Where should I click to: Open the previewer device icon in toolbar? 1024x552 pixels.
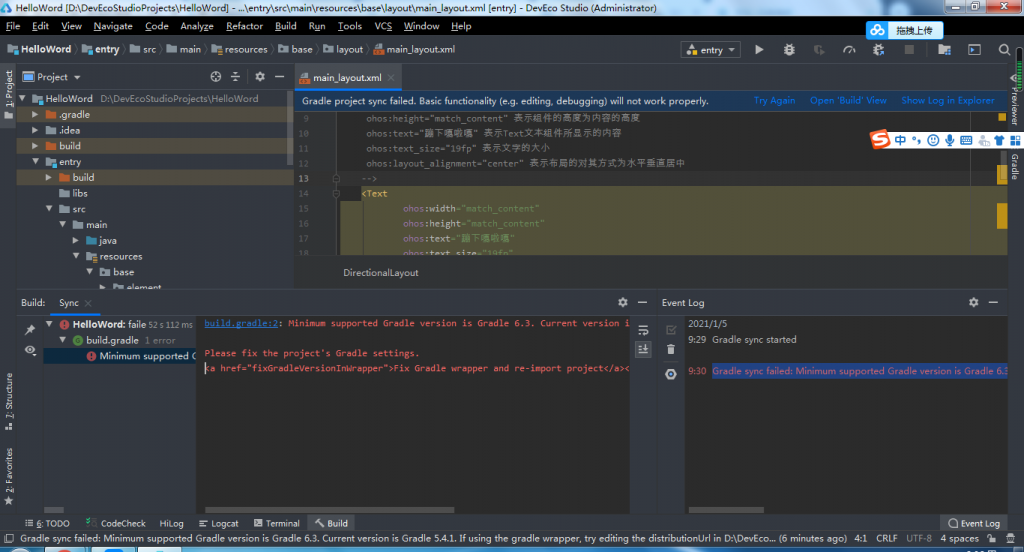tap(974, 50)
